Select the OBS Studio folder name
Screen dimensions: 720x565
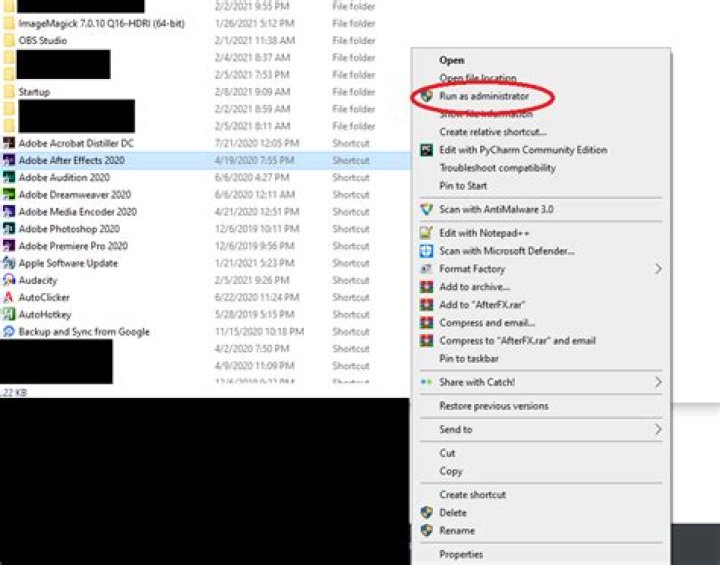click(42, 40)
